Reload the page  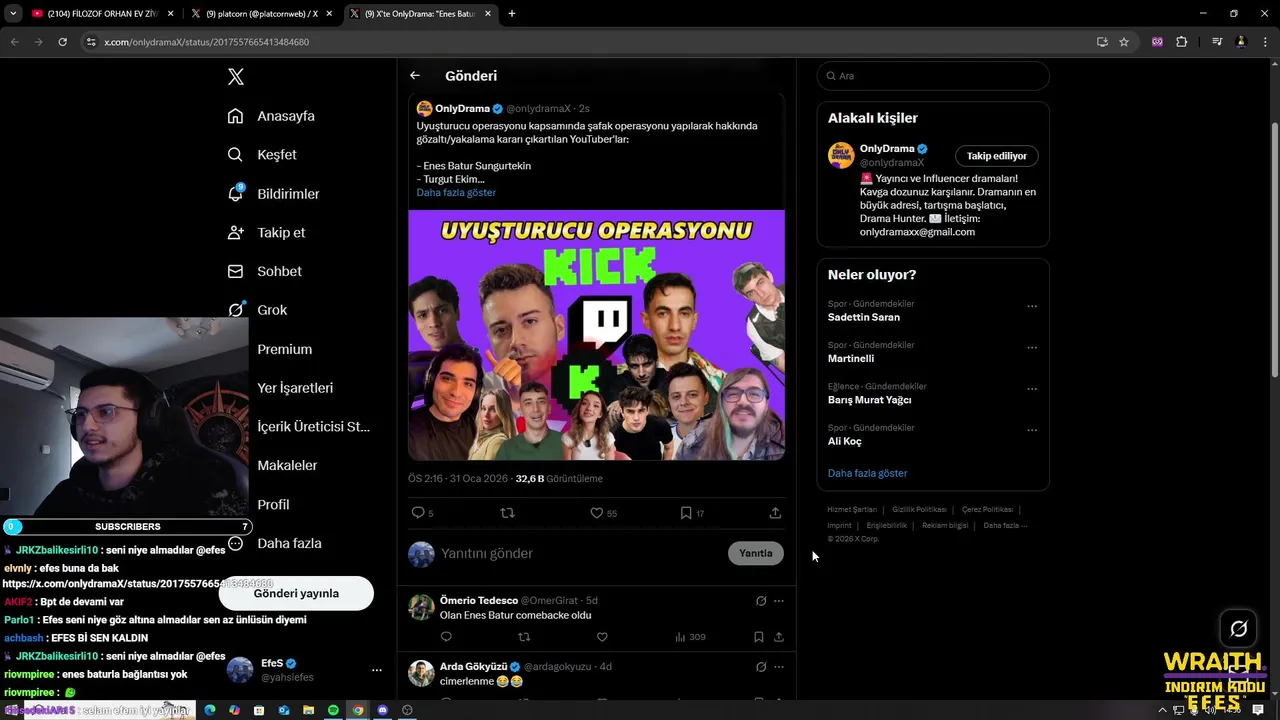(x=62, y=42)
